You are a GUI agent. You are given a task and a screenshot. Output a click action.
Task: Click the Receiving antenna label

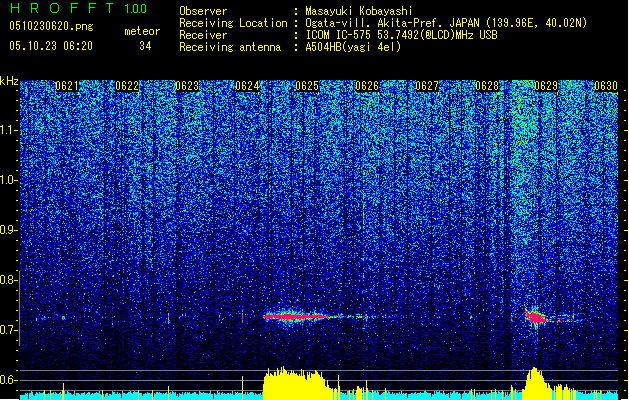click(x=230, y=47)
